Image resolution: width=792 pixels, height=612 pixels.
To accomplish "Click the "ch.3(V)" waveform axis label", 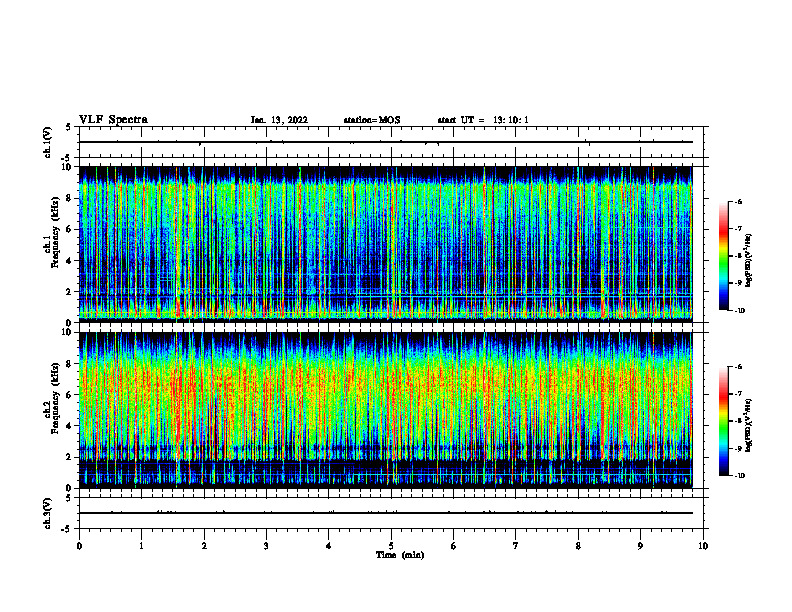I will [48, 513].
